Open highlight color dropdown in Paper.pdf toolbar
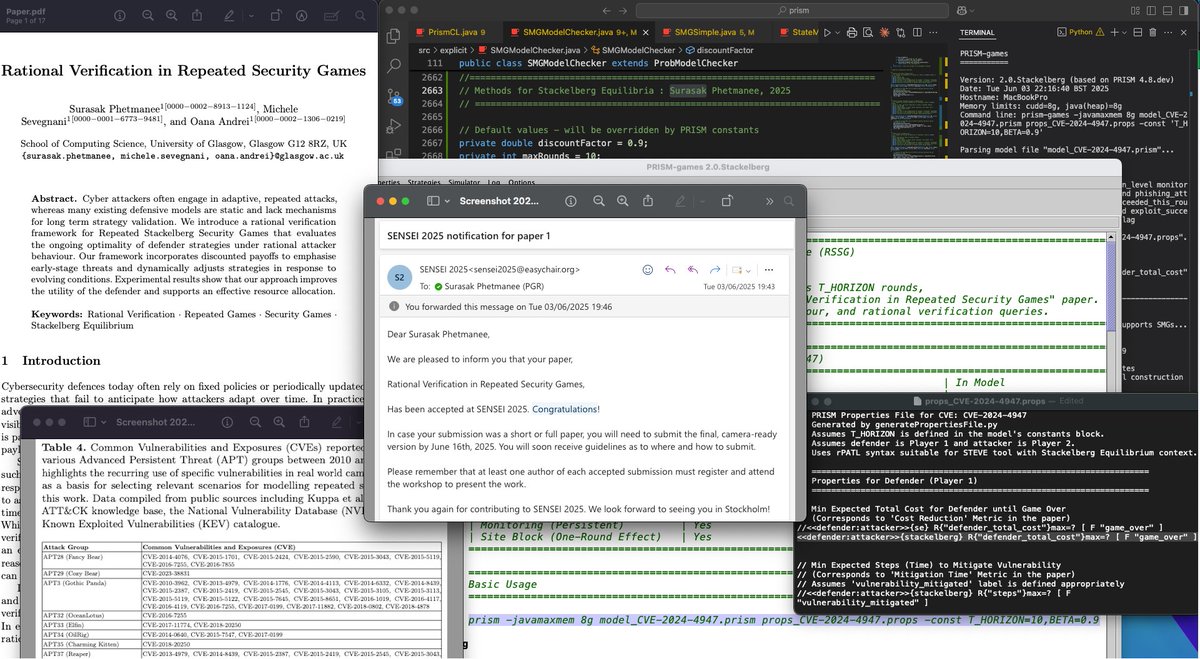The height and width of the screenshot is (659, 1200). pos(251,16)
